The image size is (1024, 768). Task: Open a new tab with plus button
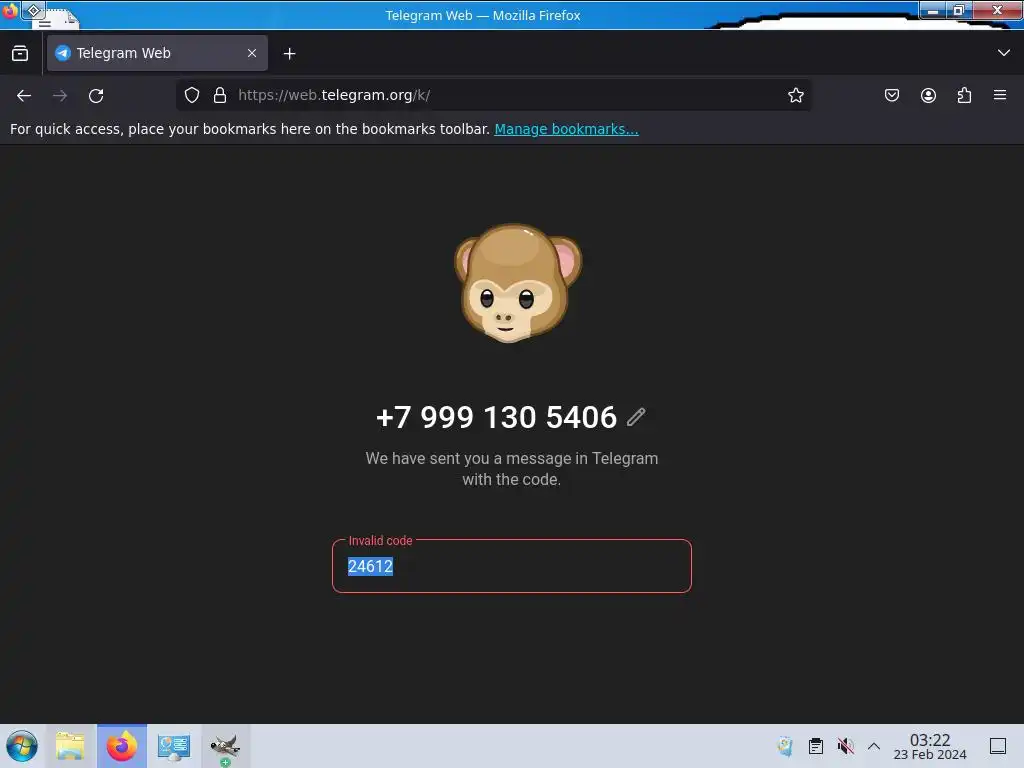pos(289,54)
